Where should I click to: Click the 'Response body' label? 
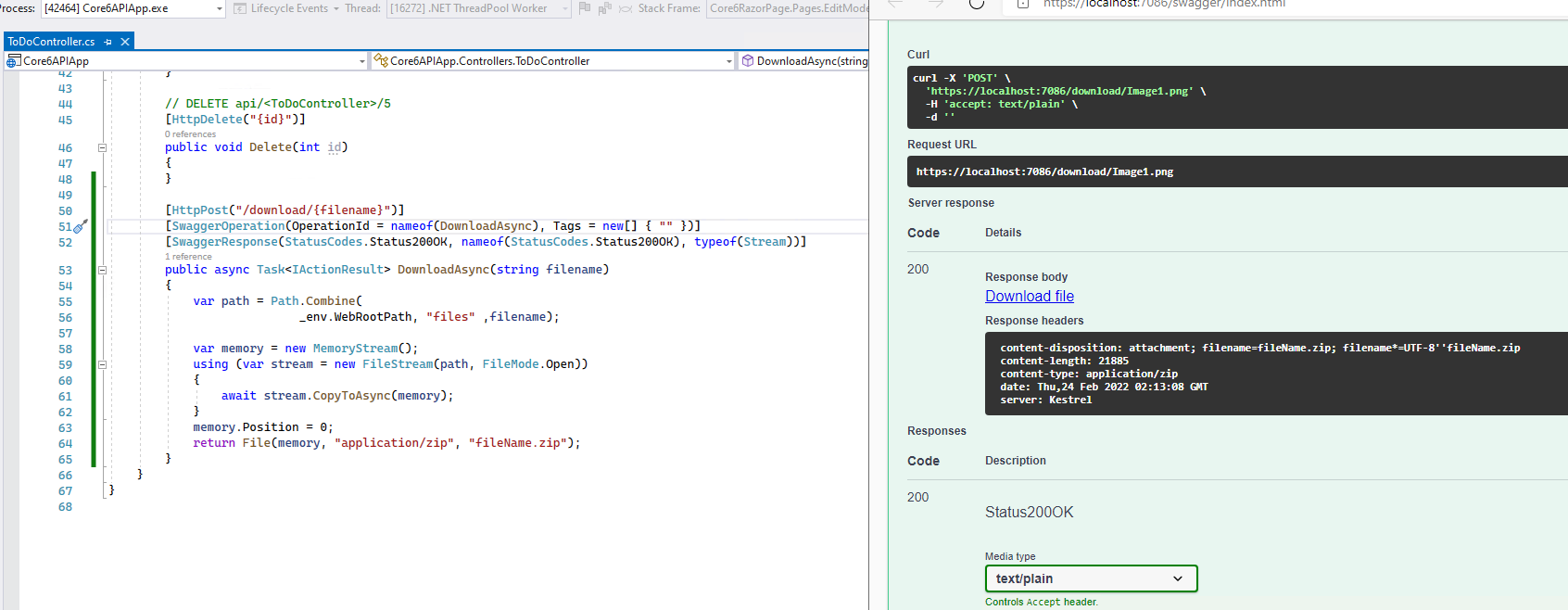(x=1026, y=277)
